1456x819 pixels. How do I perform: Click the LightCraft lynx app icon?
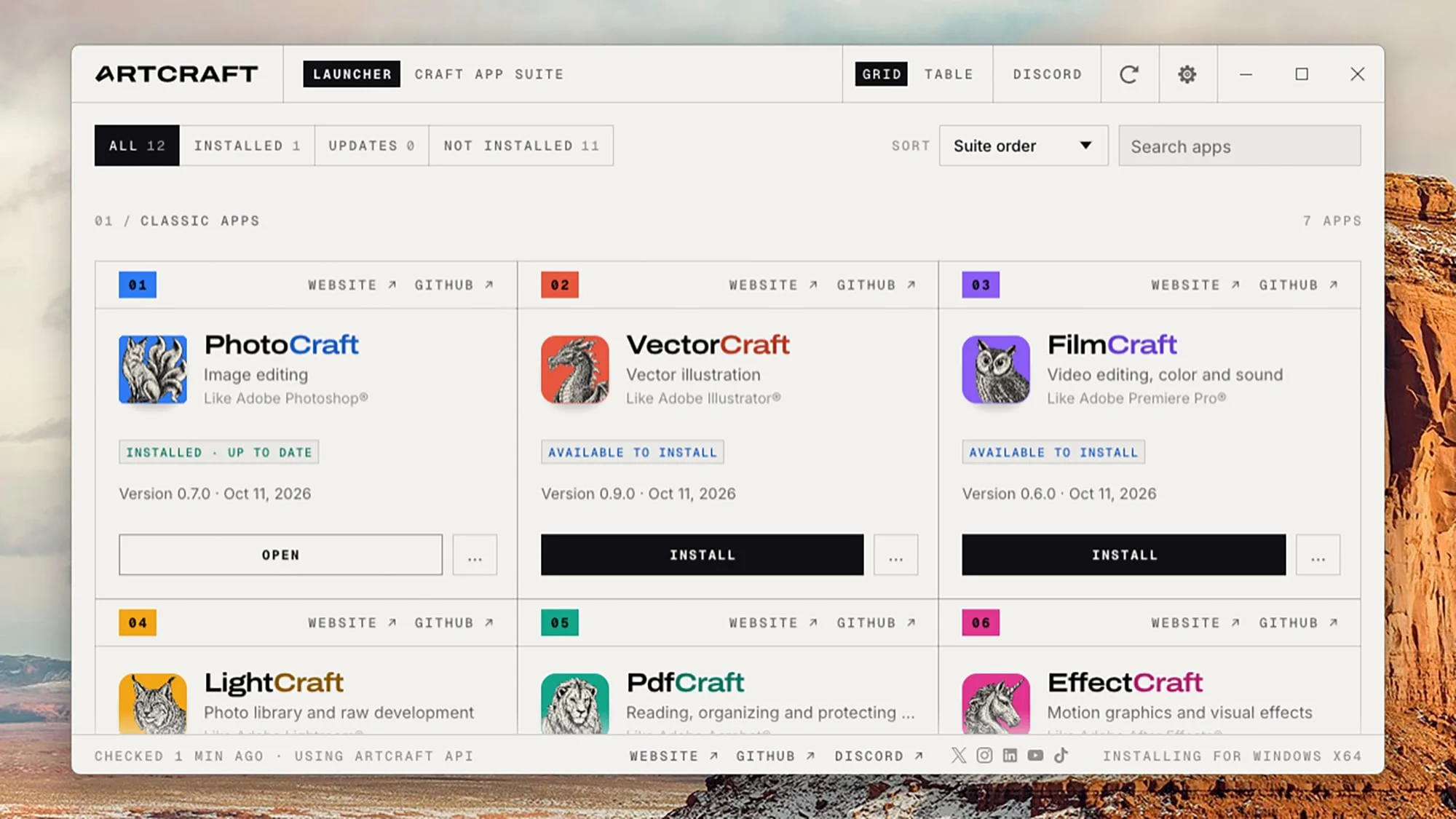click(153, 703)
